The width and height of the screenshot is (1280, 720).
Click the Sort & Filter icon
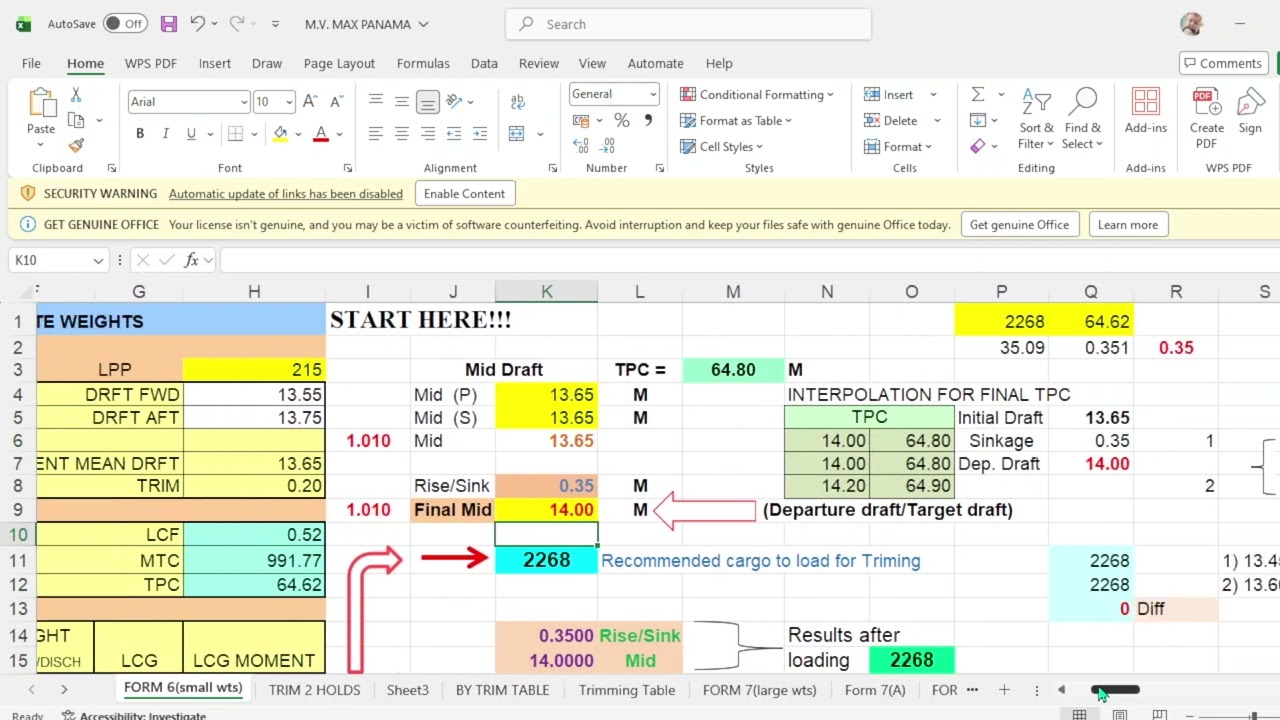1035,102
